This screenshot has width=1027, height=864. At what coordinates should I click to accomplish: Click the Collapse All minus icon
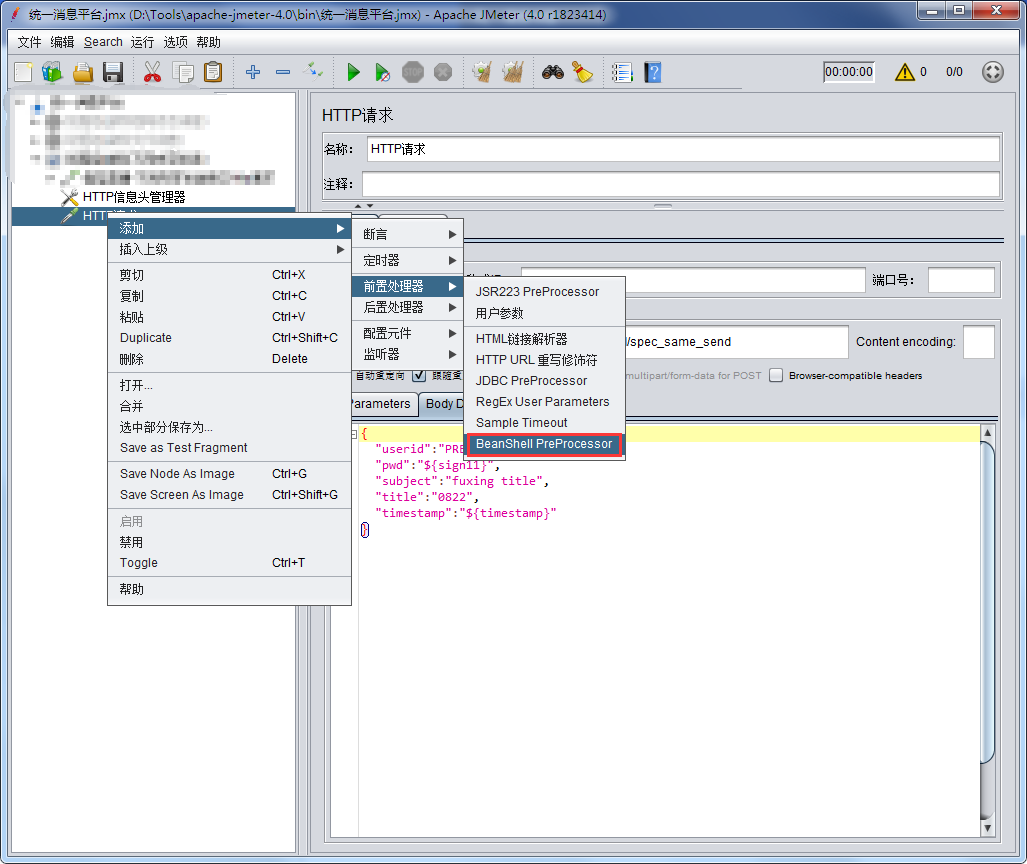pyautogui.click(x=283, y=72)
